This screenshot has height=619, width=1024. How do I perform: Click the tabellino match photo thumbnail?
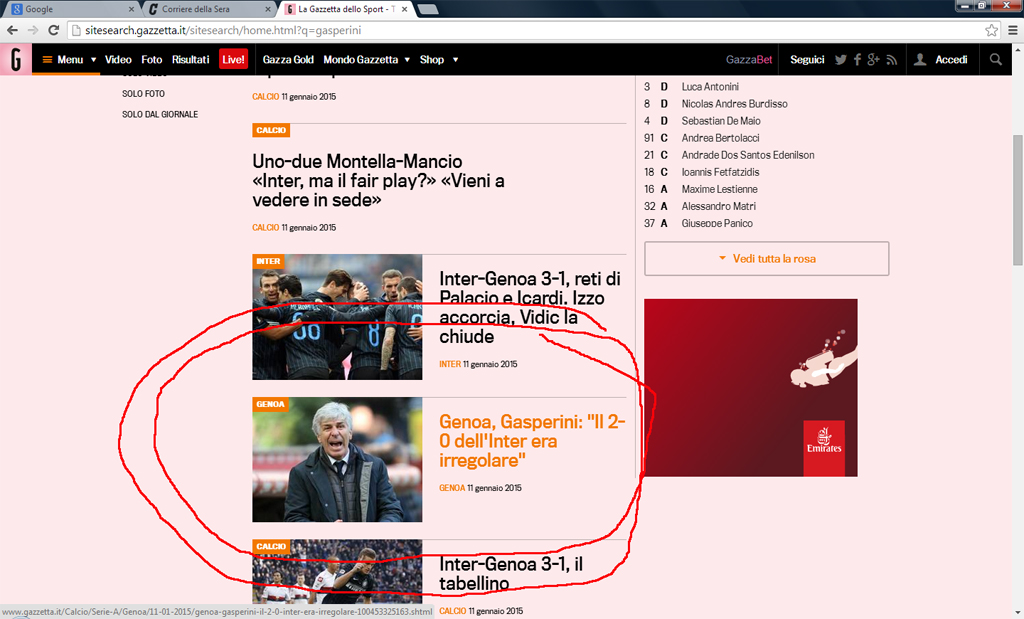point(337,571)
